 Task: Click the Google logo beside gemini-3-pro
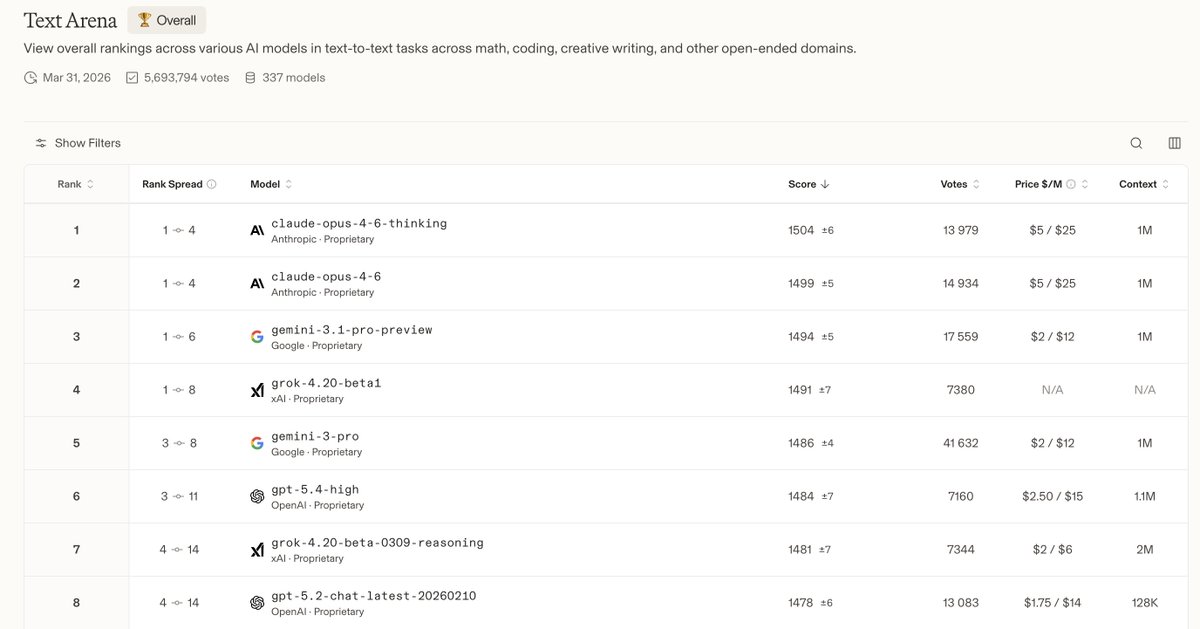click(x=257, y=443)
